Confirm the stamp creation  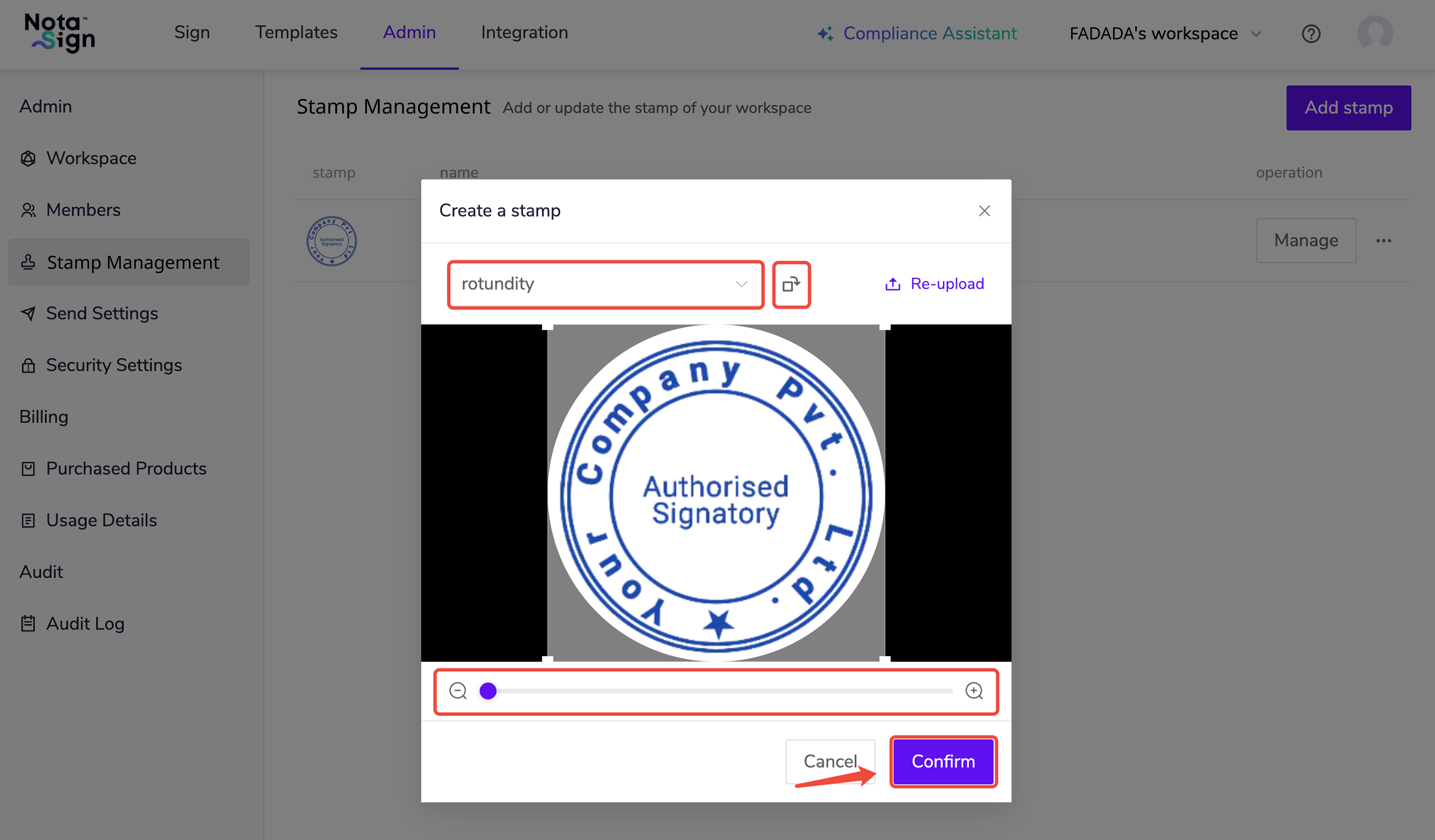943,761
